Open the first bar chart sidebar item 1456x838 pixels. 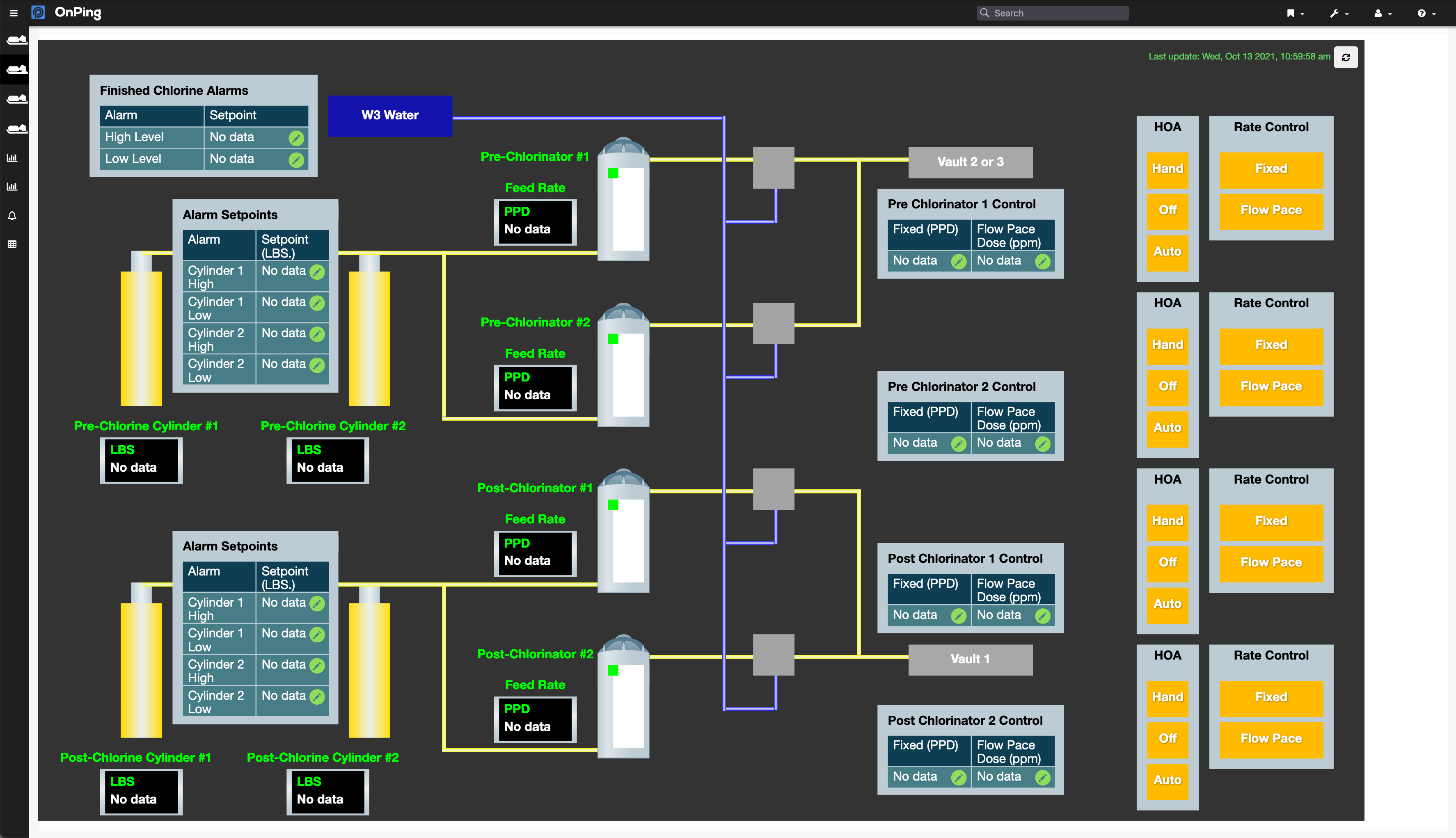pos(12,158)
